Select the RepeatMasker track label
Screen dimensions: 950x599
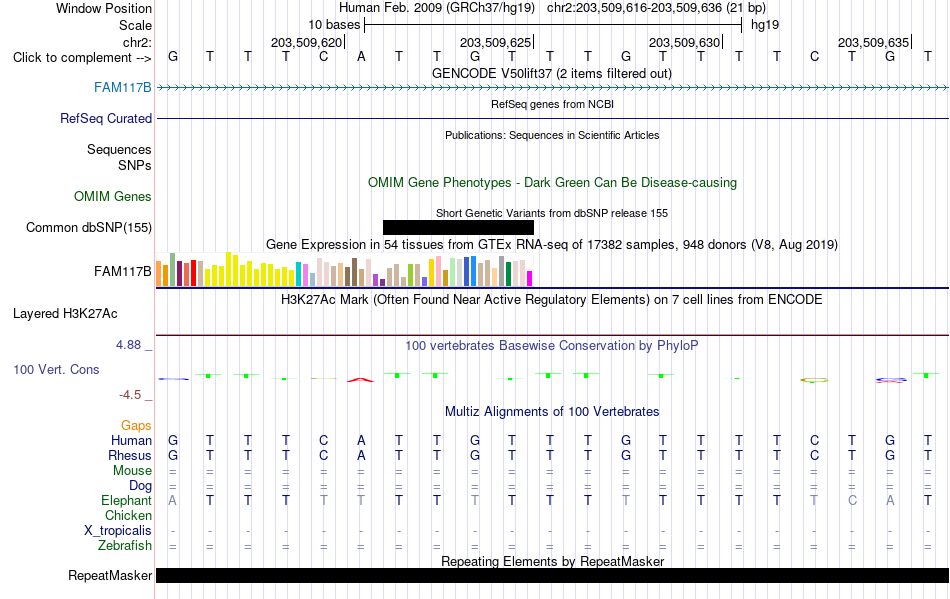click(x=110, y=575)
